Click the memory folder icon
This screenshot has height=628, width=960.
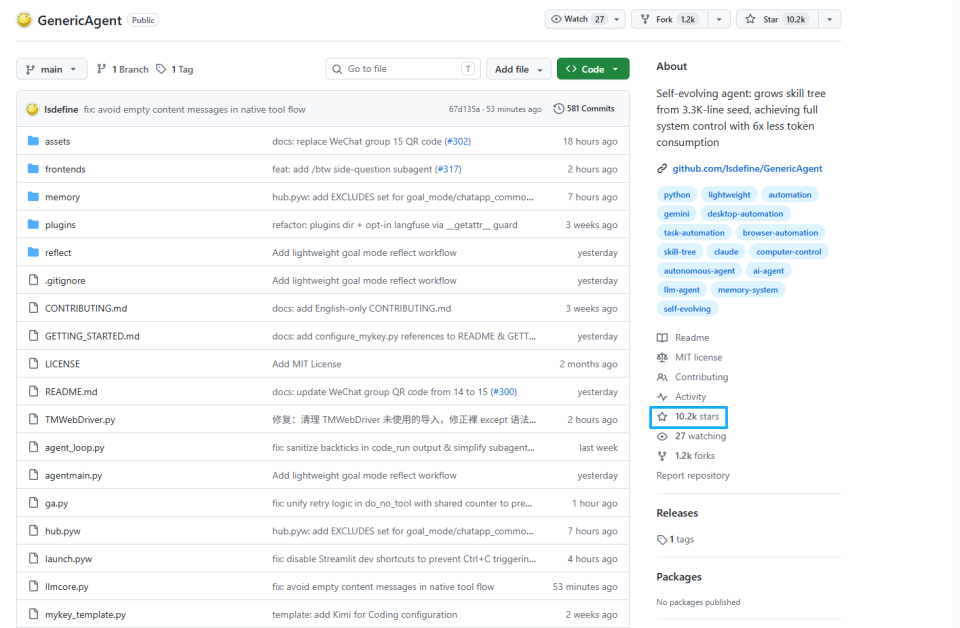point(34,197)
